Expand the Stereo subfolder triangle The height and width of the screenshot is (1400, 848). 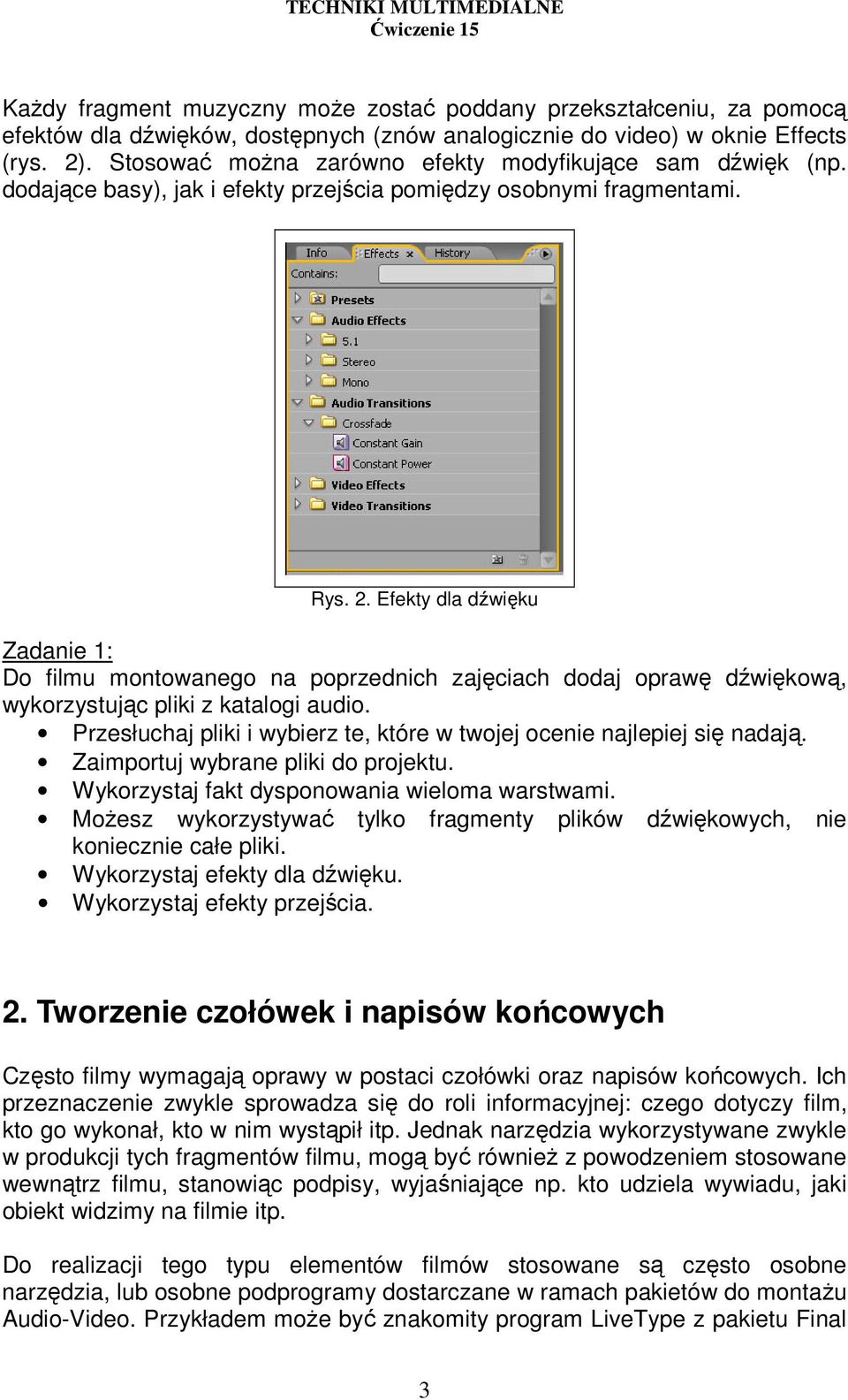pyautogui.click(x=308, y=361)
